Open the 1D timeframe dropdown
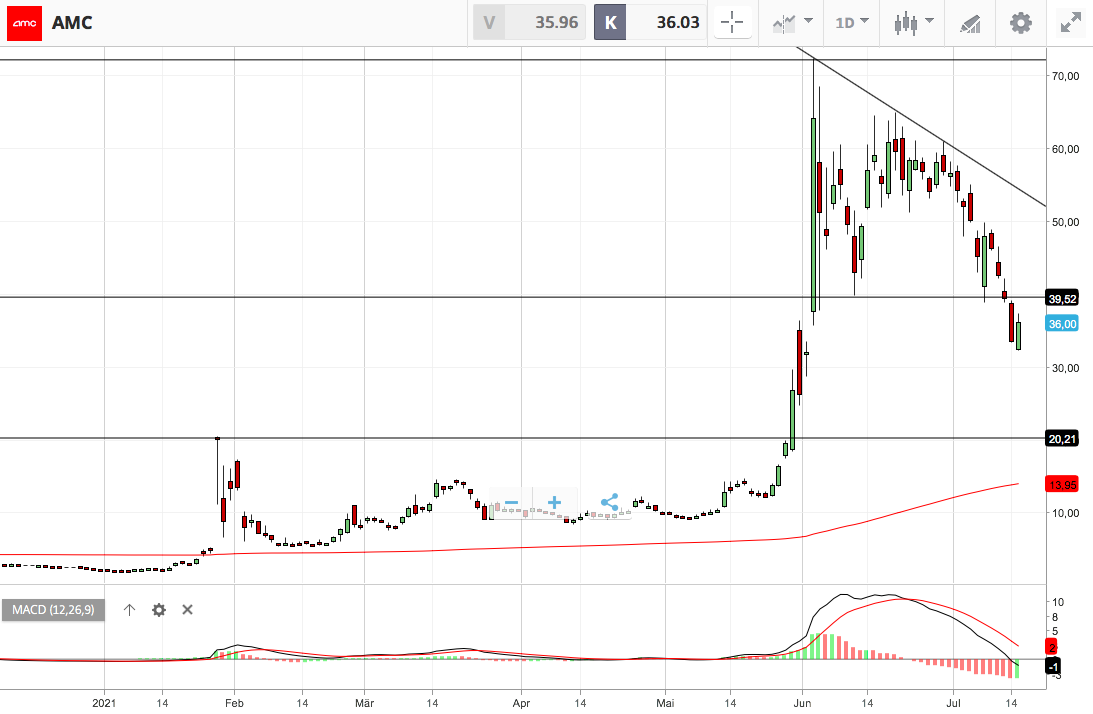The height and width of the screenshot is (714, 1093). click(x=852, y=22)
